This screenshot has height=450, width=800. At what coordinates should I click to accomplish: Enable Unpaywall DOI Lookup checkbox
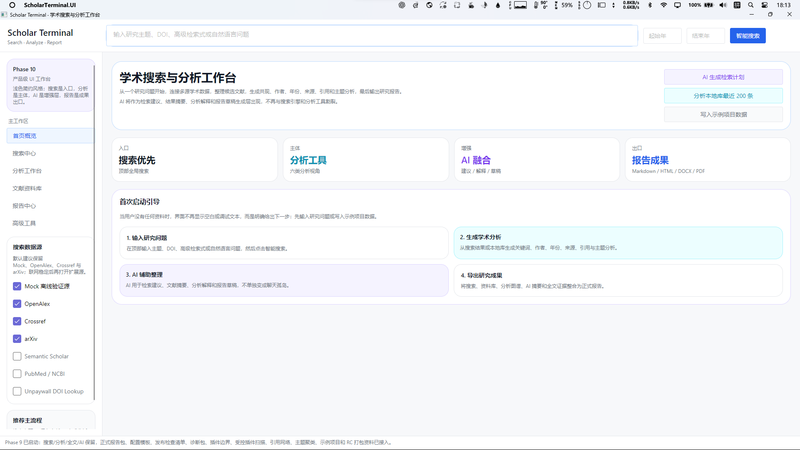pos(17,391)
